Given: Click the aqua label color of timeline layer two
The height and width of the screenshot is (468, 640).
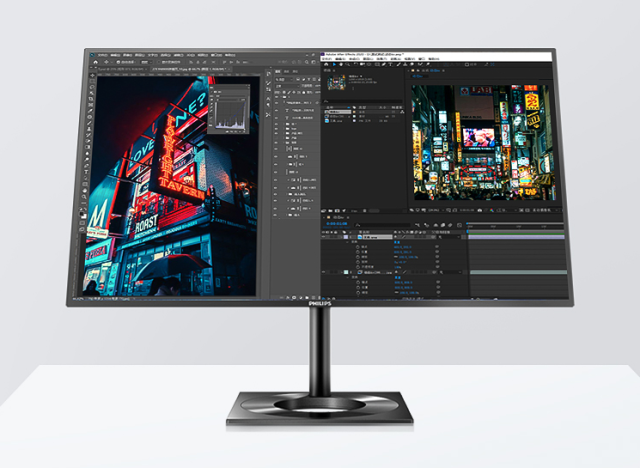Looking at the screenshot, I should click(346, 272).
